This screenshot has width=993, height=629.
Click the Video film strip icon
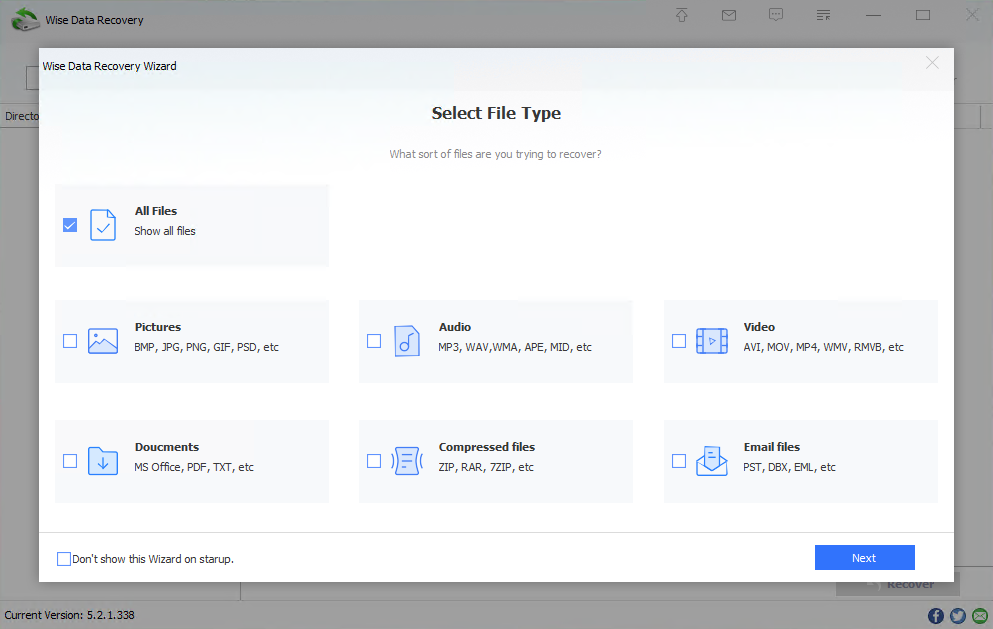[x=712, y=341]
